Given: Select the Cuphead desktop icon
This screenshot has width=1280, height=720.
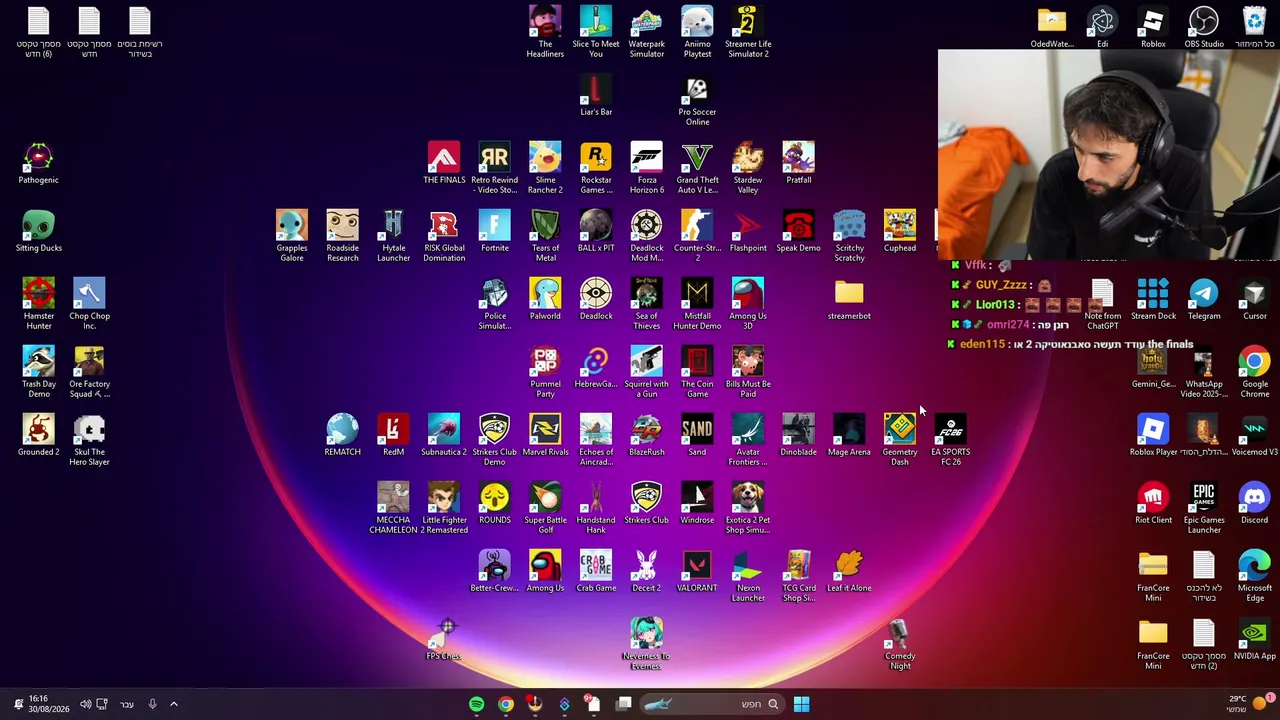Looking at the screenshot, I should 900,232.
